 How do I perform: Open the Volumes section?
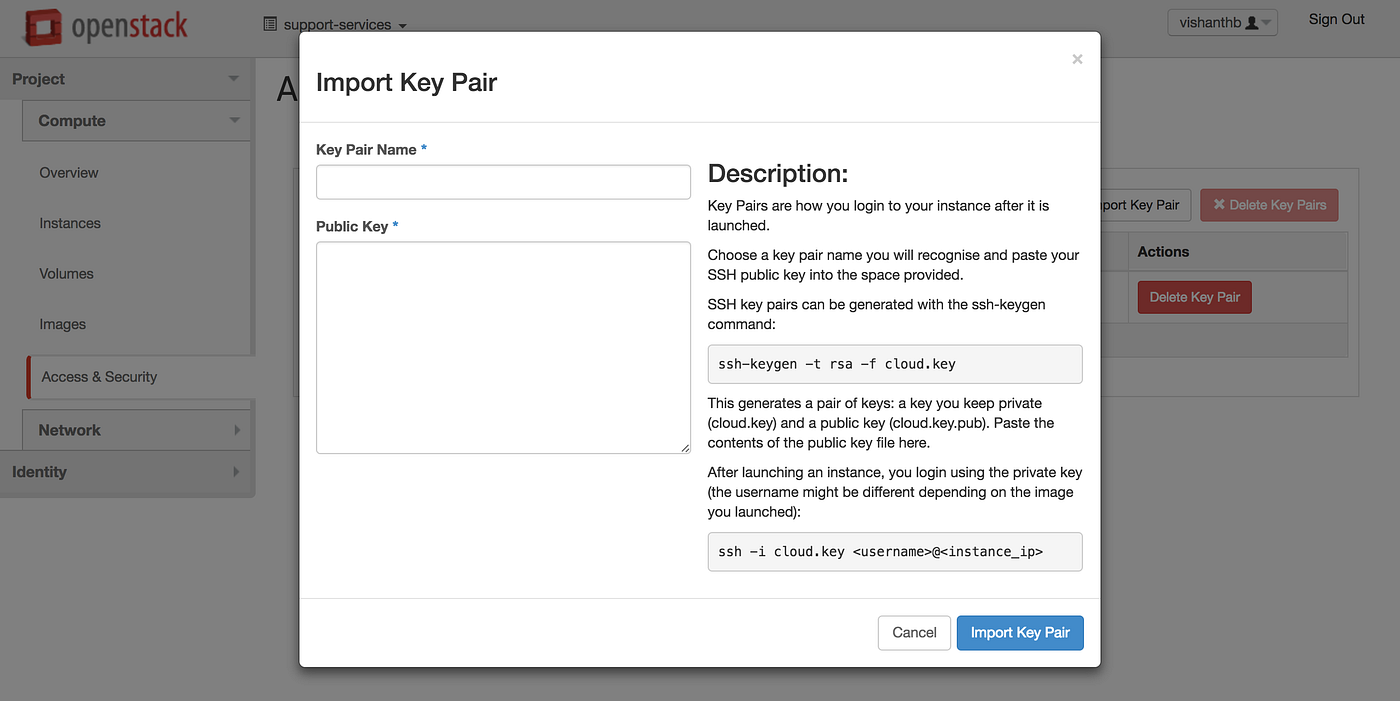[x=66, y=273]
